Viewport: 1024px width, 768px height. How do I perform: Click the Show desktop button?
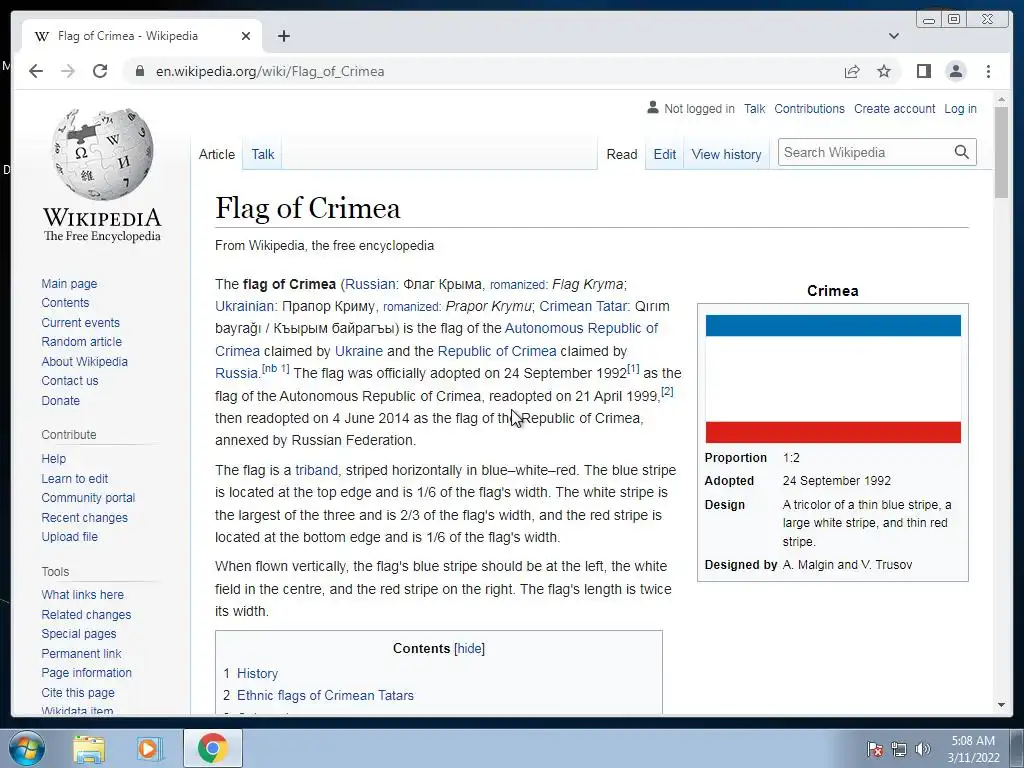click(1017, 748)
